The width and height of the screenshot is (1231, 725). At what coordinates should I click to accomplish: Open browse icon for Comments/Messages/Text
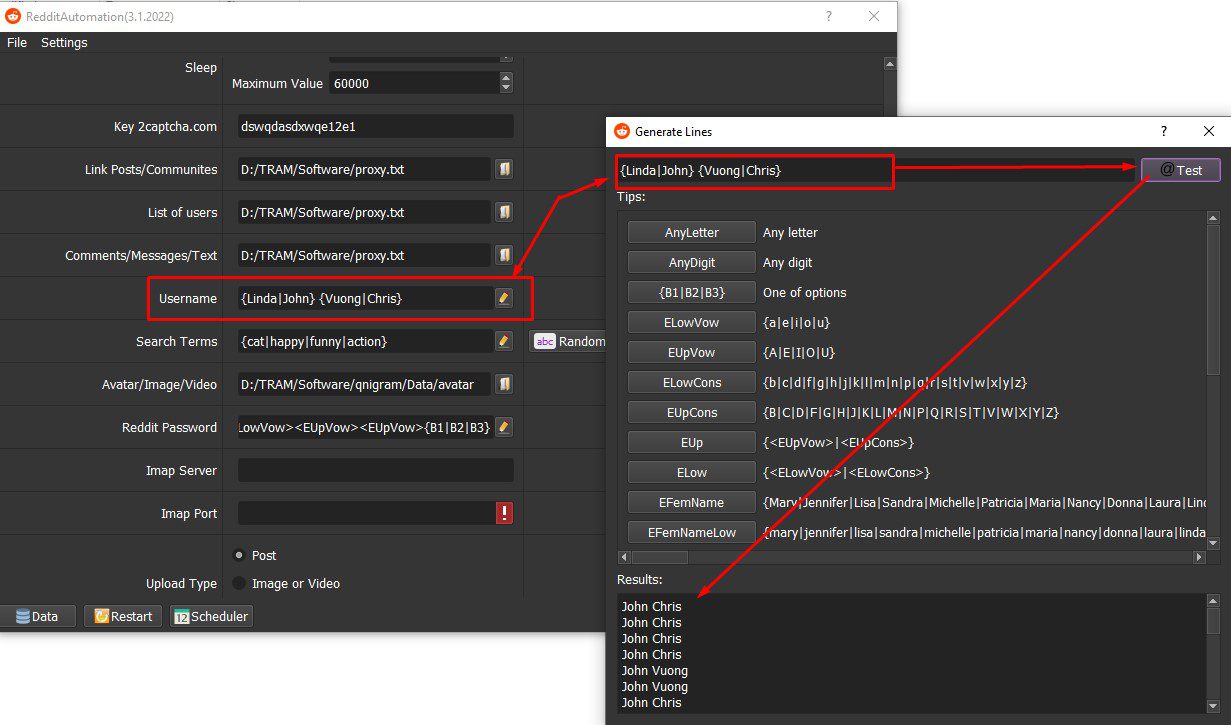click(505, 255)
